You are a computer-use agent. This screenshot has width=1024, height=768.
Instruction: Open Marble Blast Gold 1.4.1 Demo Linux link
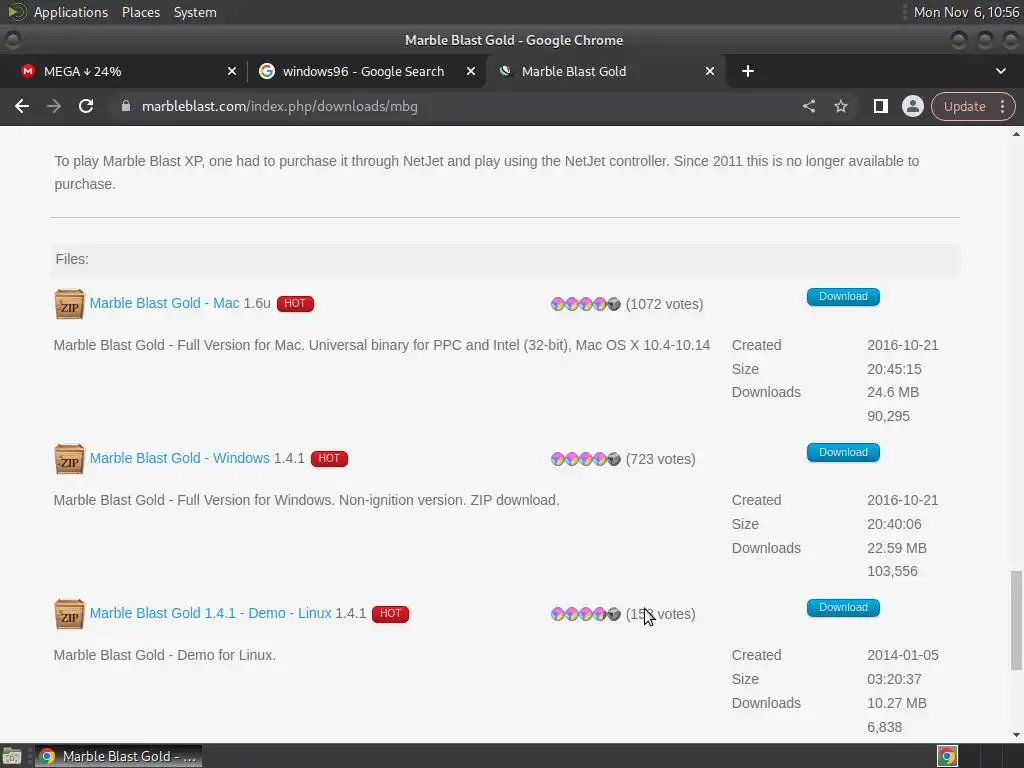[x=210, y=613]
